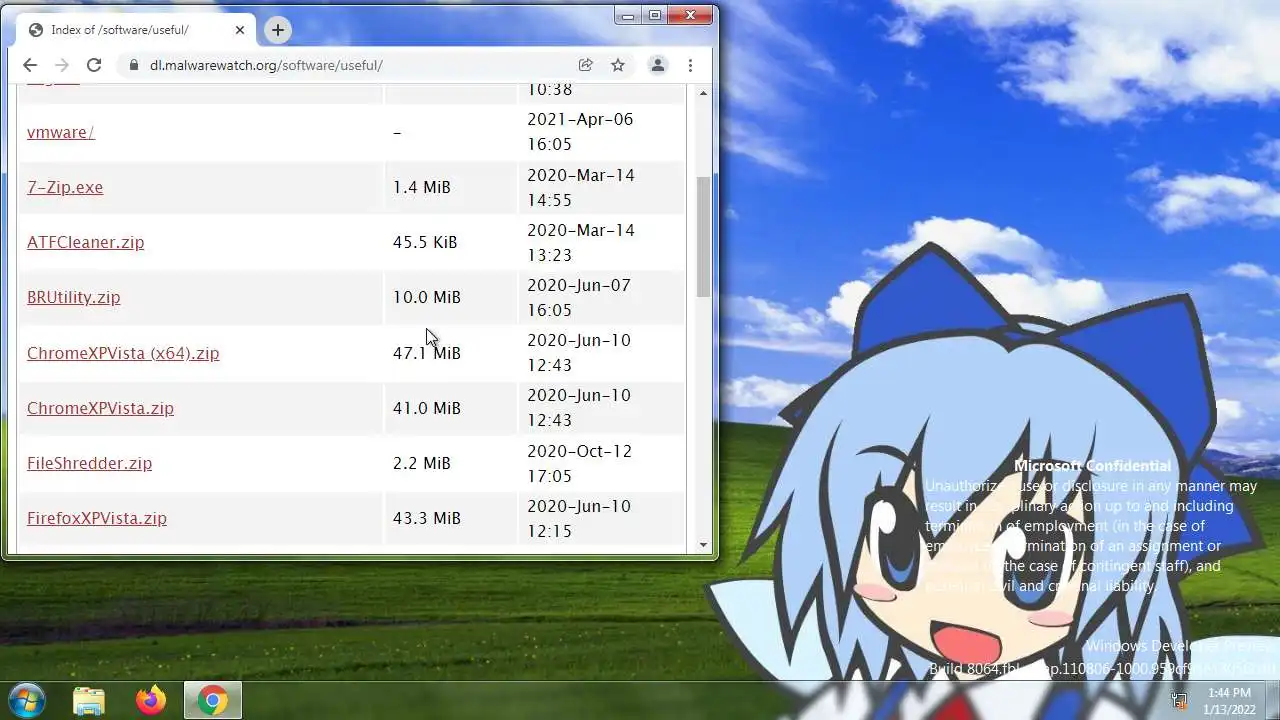
Task: Download FirefoxXPVista.zip
Action: pyautogui.click(x=97, y=518)
